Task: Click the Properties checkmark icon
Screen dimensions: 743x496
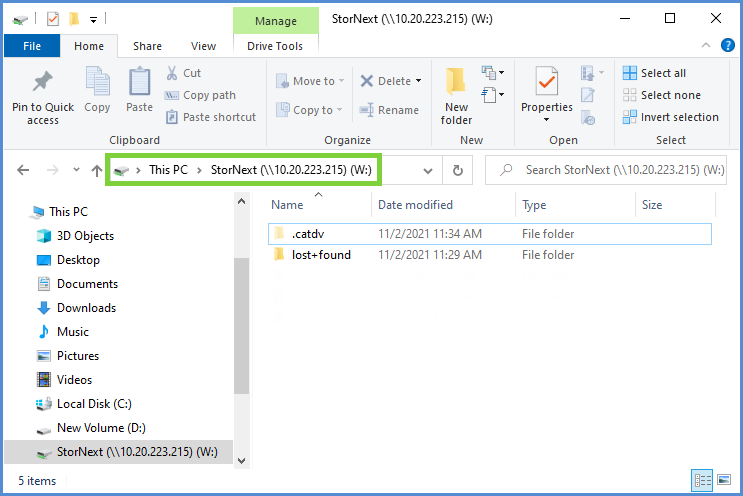Action: tap(546, 81)
